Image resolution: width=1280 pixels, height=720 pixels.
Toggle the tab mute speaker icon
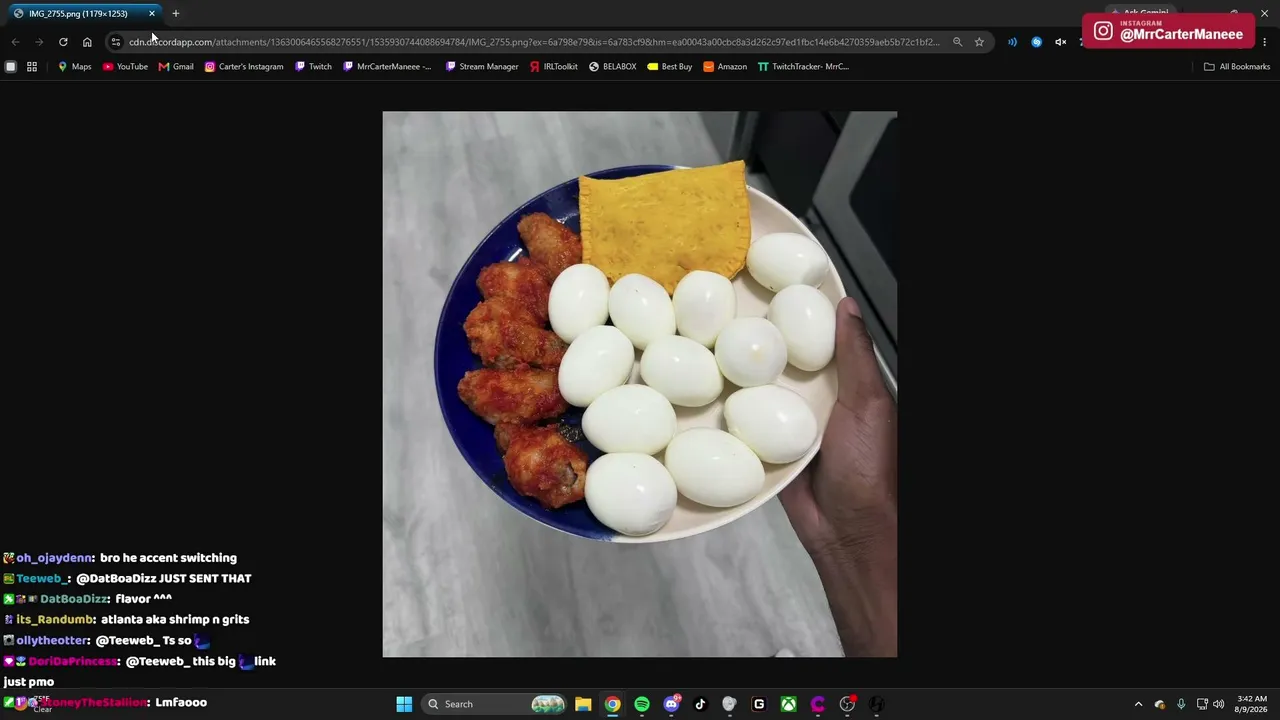pos(1060,42)
